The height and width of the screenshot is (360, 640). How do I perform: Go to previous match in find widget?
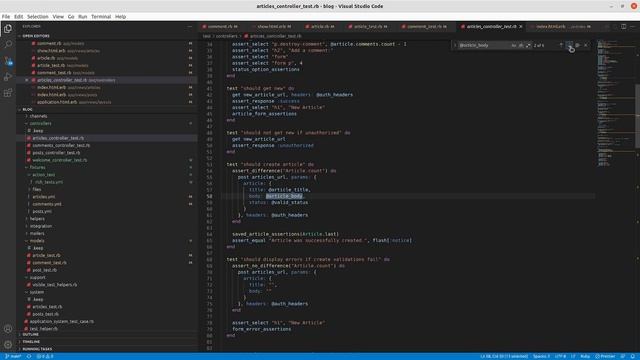click(561, 45)
